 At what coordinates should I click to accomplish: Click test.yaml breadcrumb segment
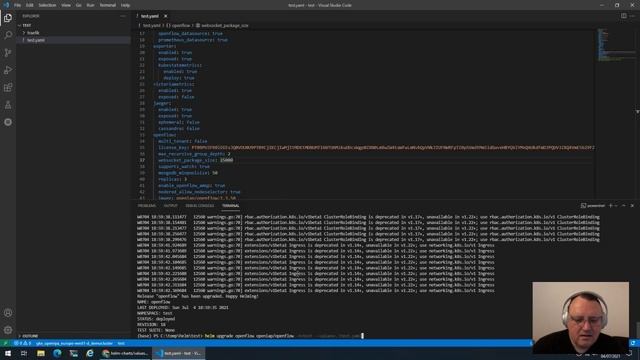point(151,25)
